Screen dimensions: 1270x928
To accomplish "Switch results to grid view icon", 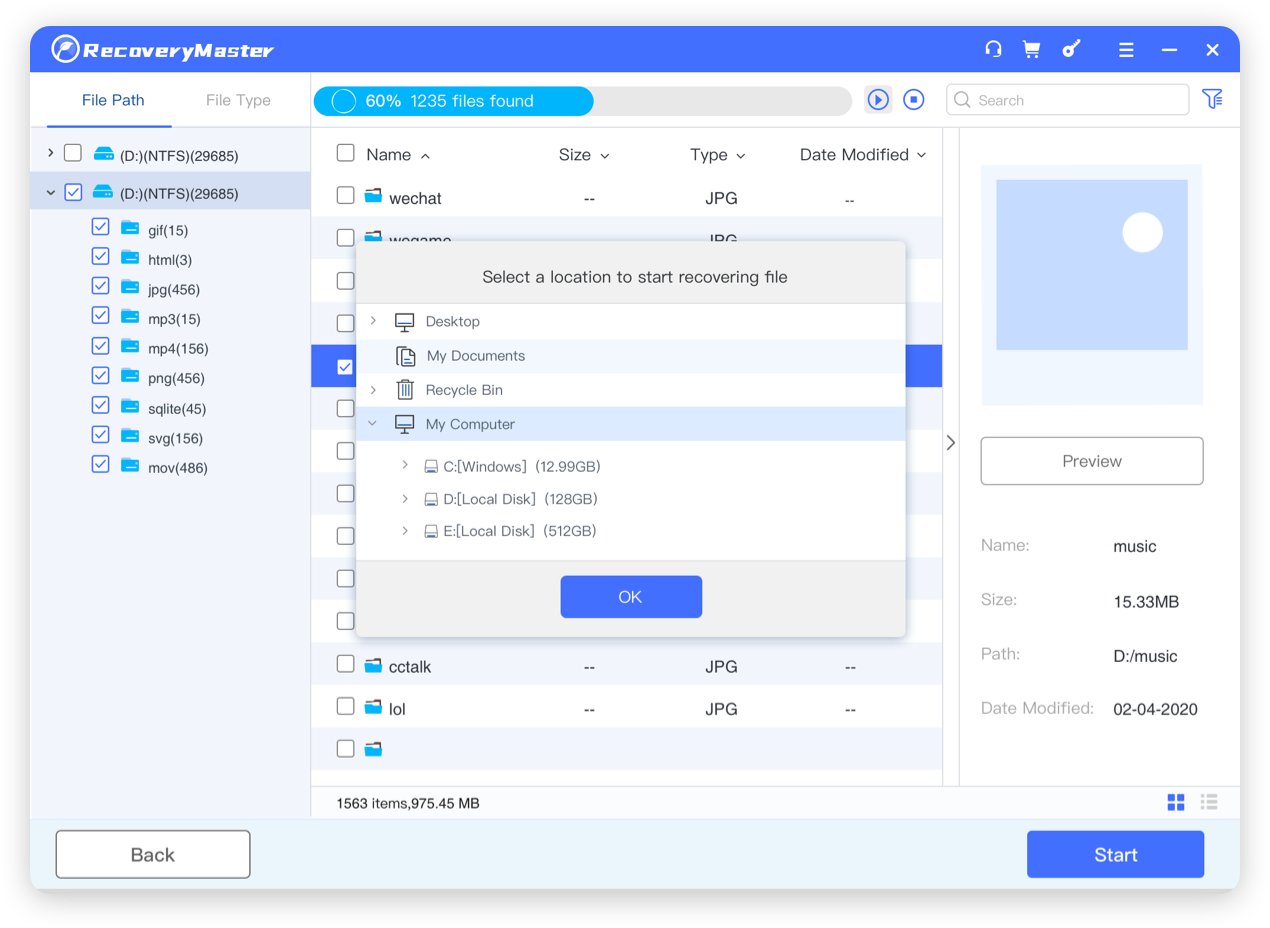I will click(x=1175, y=802).
